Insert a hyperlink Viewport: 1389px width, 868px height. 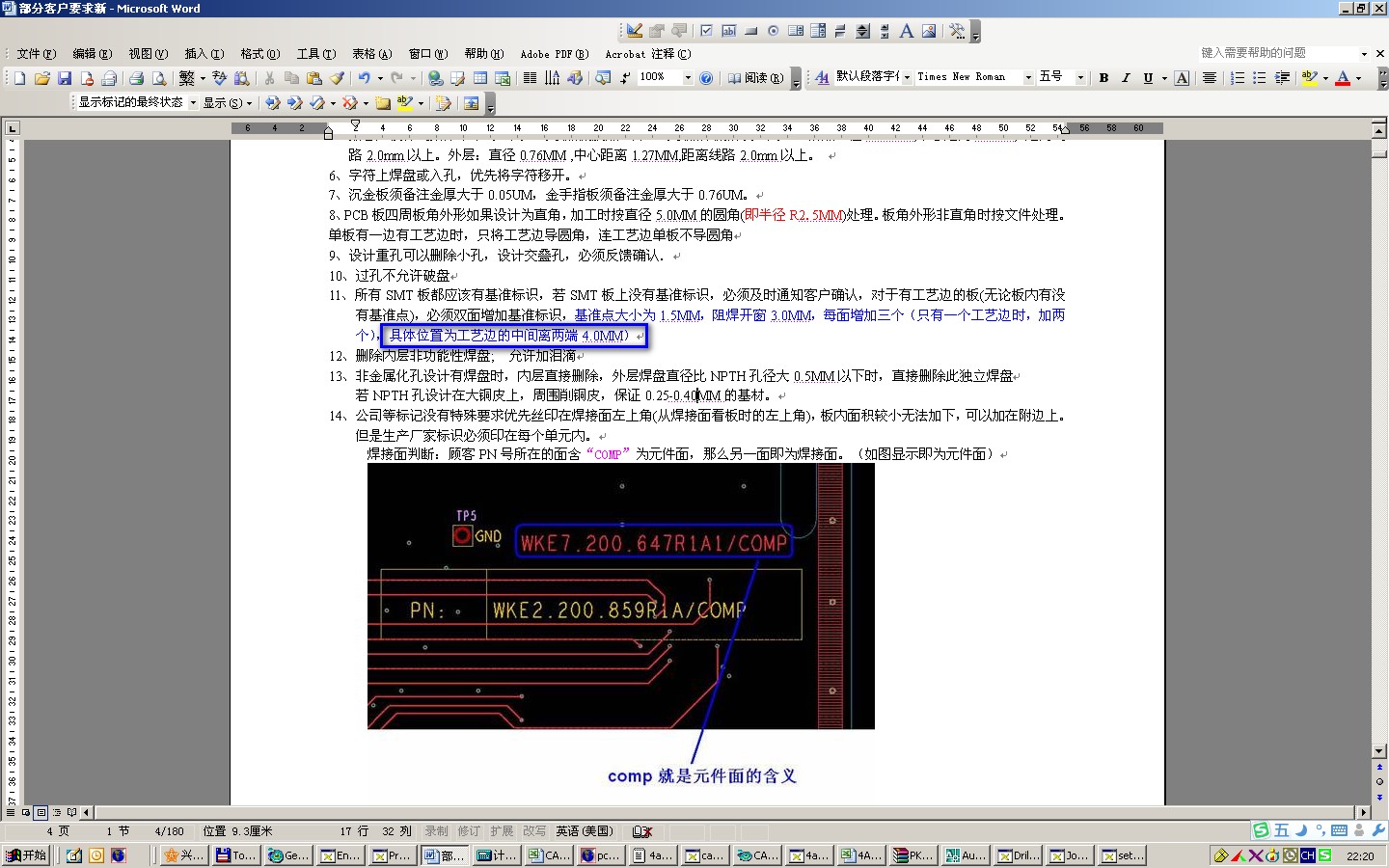click(436, 78)
